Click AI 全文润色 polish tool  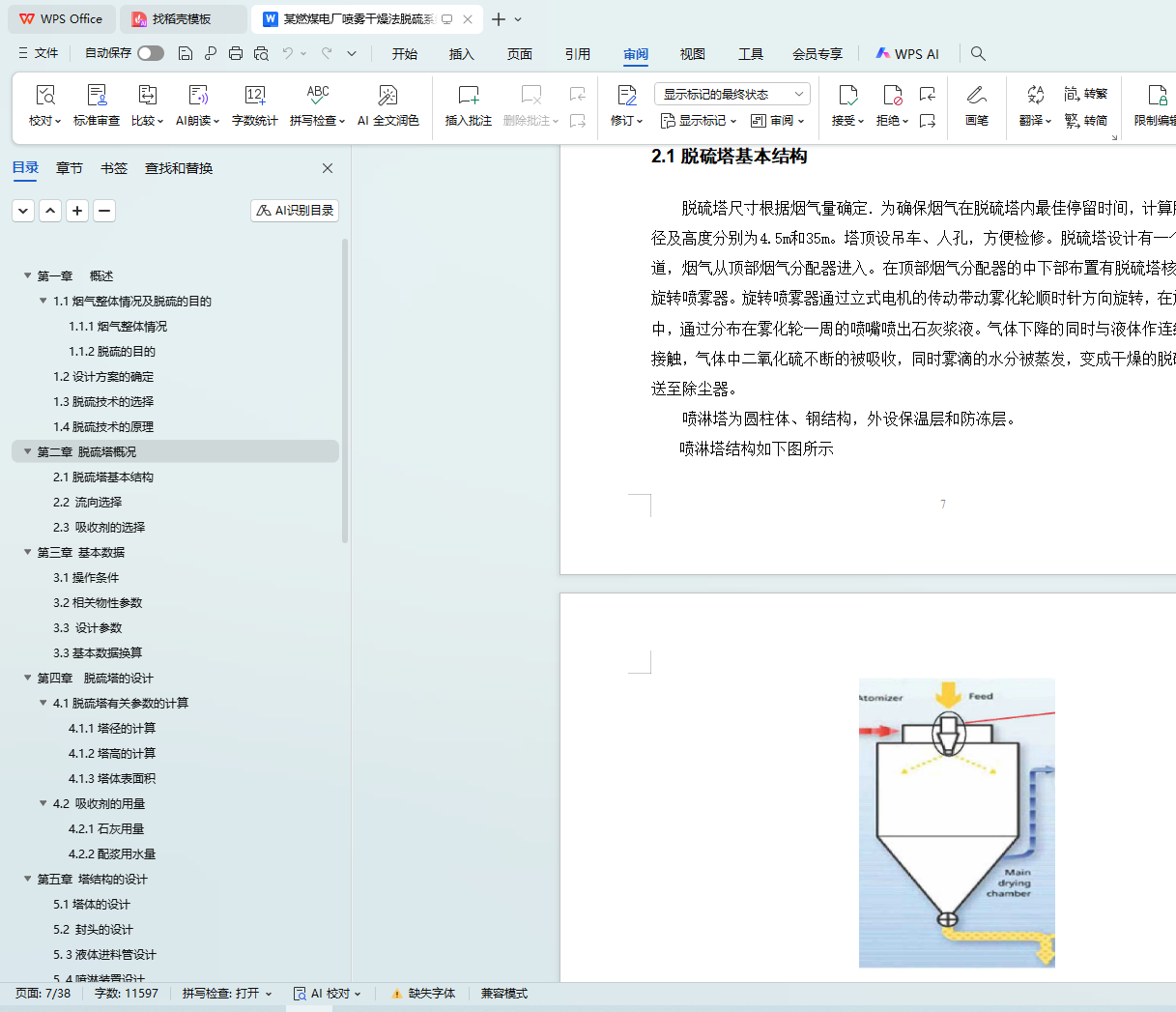pos(387,105)
